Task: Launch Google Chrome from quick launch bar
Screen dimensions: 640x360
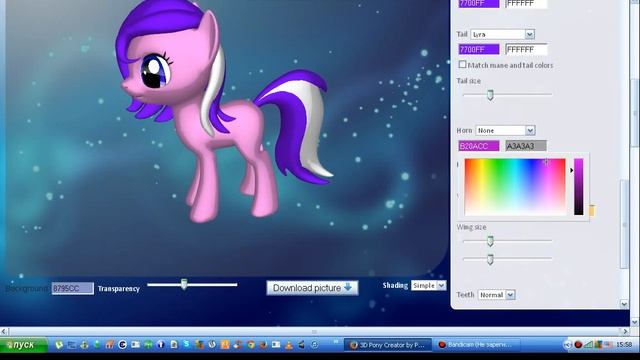Action: click(250, 345)
